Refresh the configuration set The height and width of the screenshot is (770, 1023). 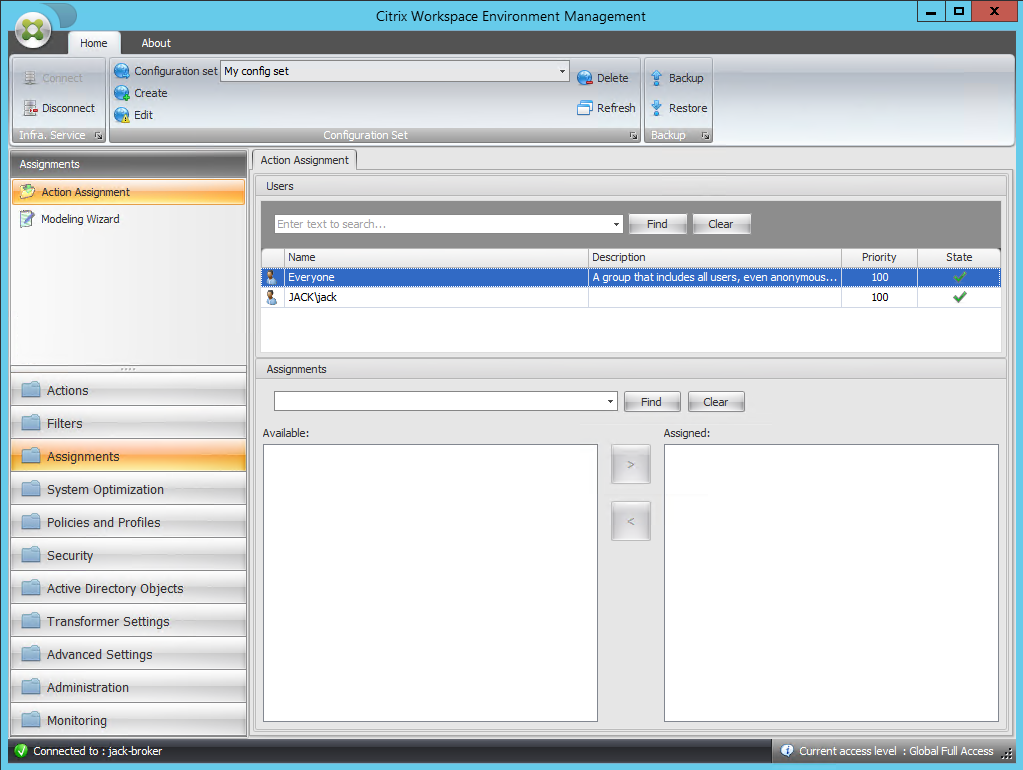606,107
